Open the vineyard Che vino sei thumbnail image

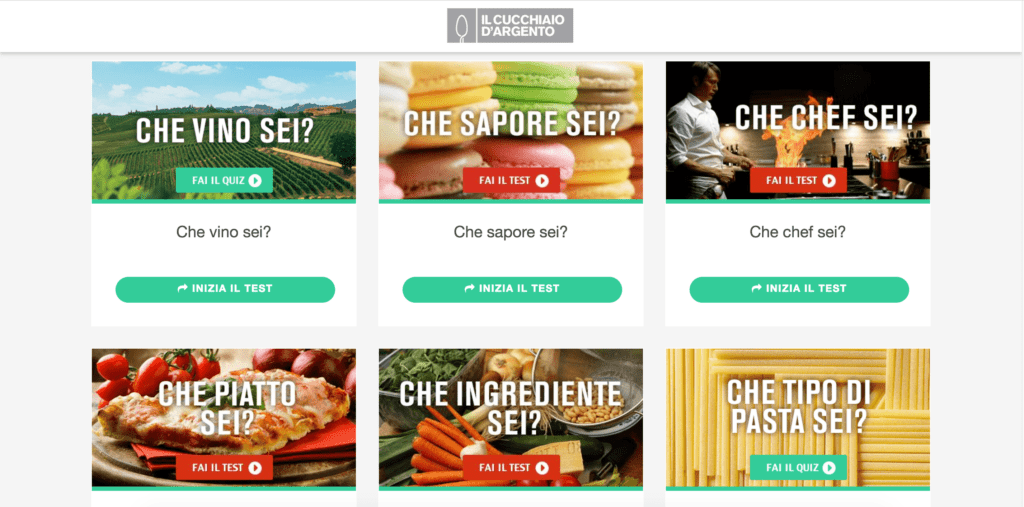pos(224,131)
